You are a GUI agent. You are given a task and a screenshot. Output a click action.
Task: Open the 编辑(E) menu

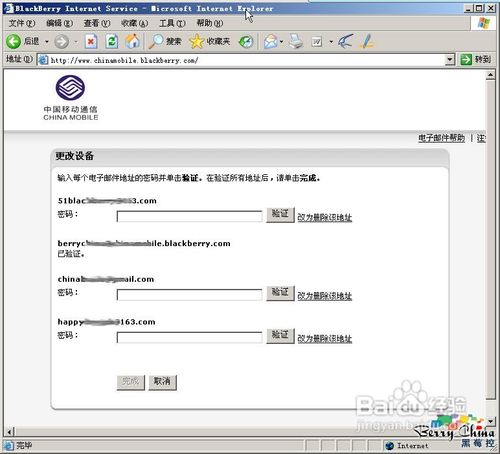click(59, 23)
